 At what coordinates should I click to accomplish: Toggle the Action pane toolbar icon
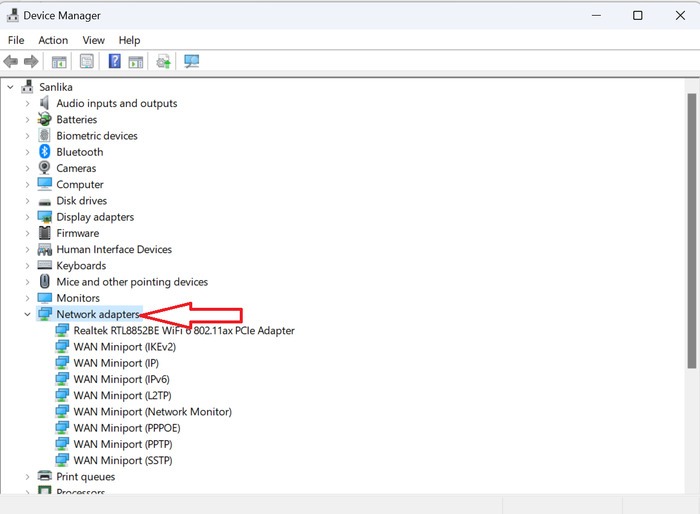[136, 61]
